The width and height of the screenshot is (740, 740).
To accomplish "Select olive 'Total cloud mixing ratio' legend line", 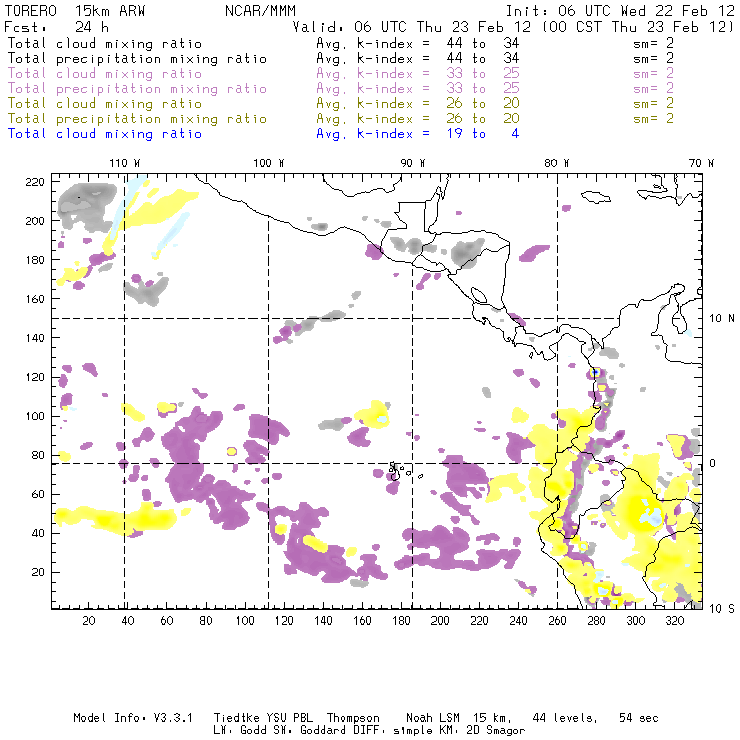I will tap(105, 103).
